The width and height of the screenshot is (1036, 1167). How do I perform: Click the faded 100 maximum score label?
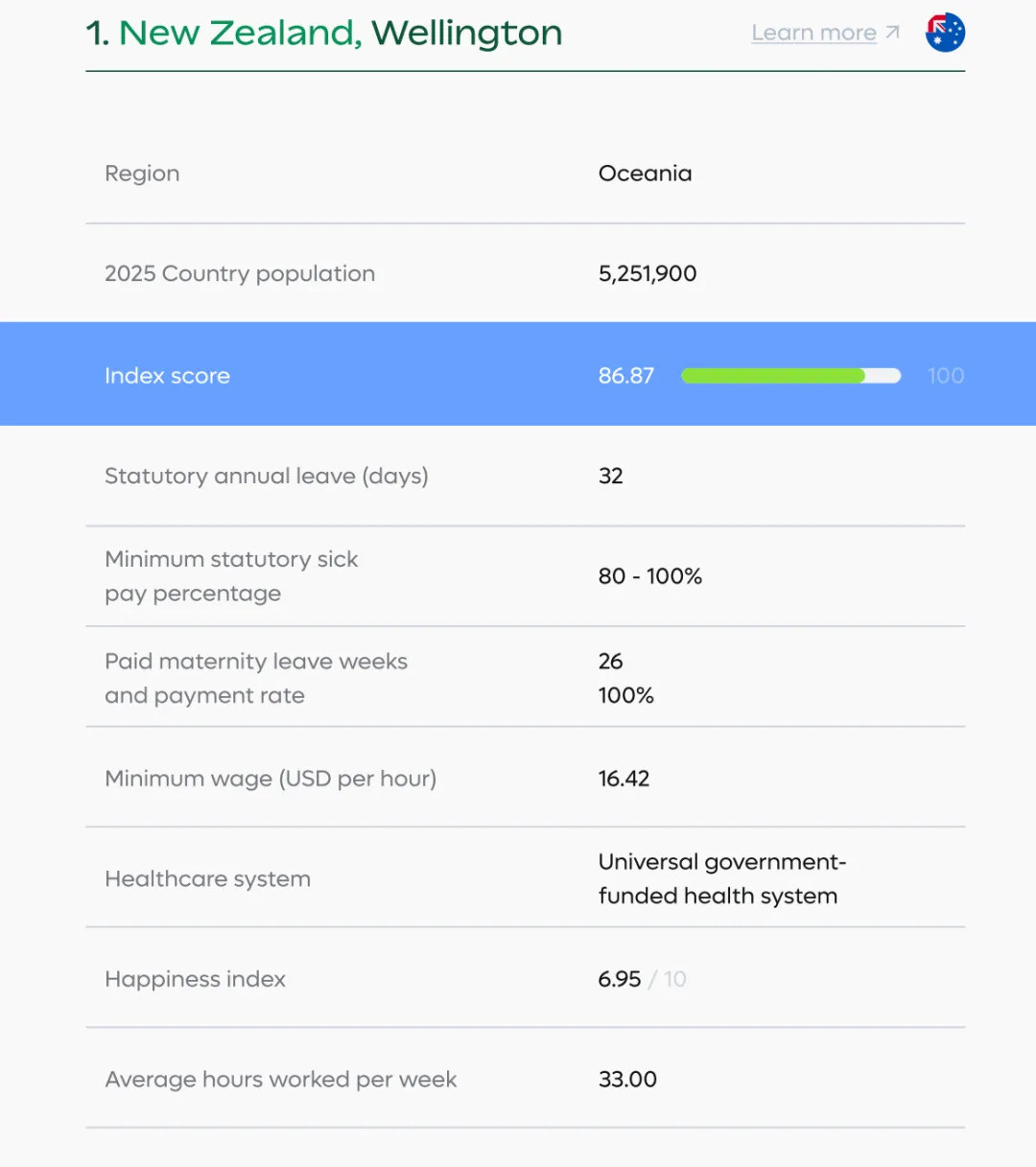click(x=945, y=376)
